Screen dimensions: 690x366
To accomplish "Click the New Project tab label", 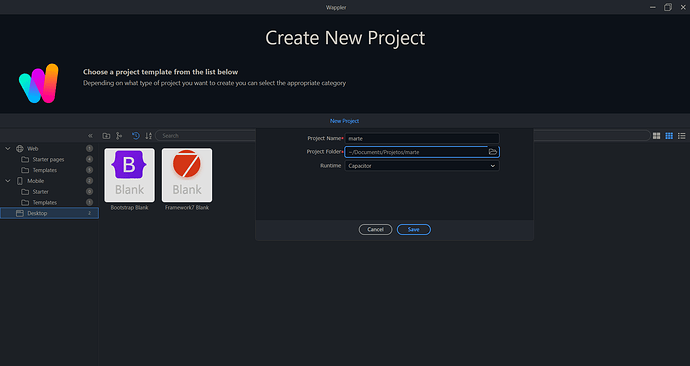I will click(345, 121).
